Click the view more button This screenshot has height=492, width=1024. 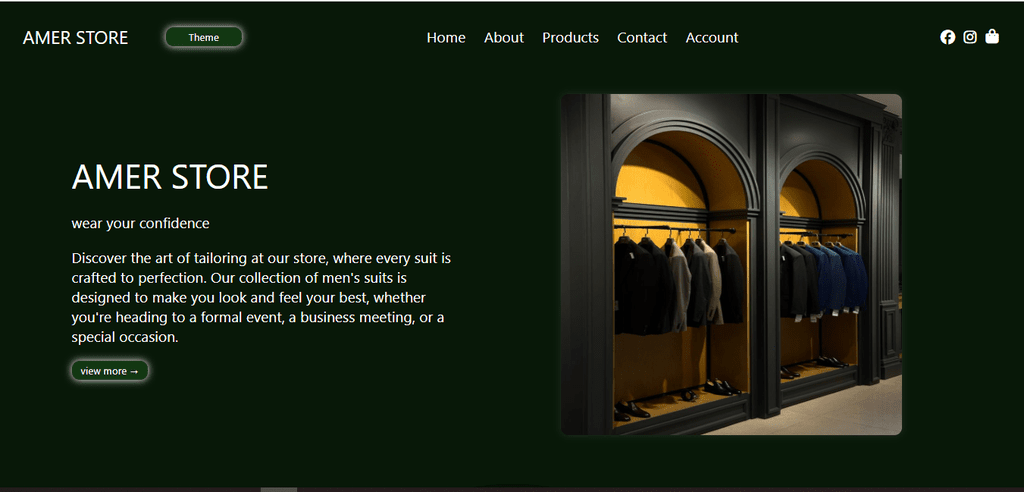(110, 370)
